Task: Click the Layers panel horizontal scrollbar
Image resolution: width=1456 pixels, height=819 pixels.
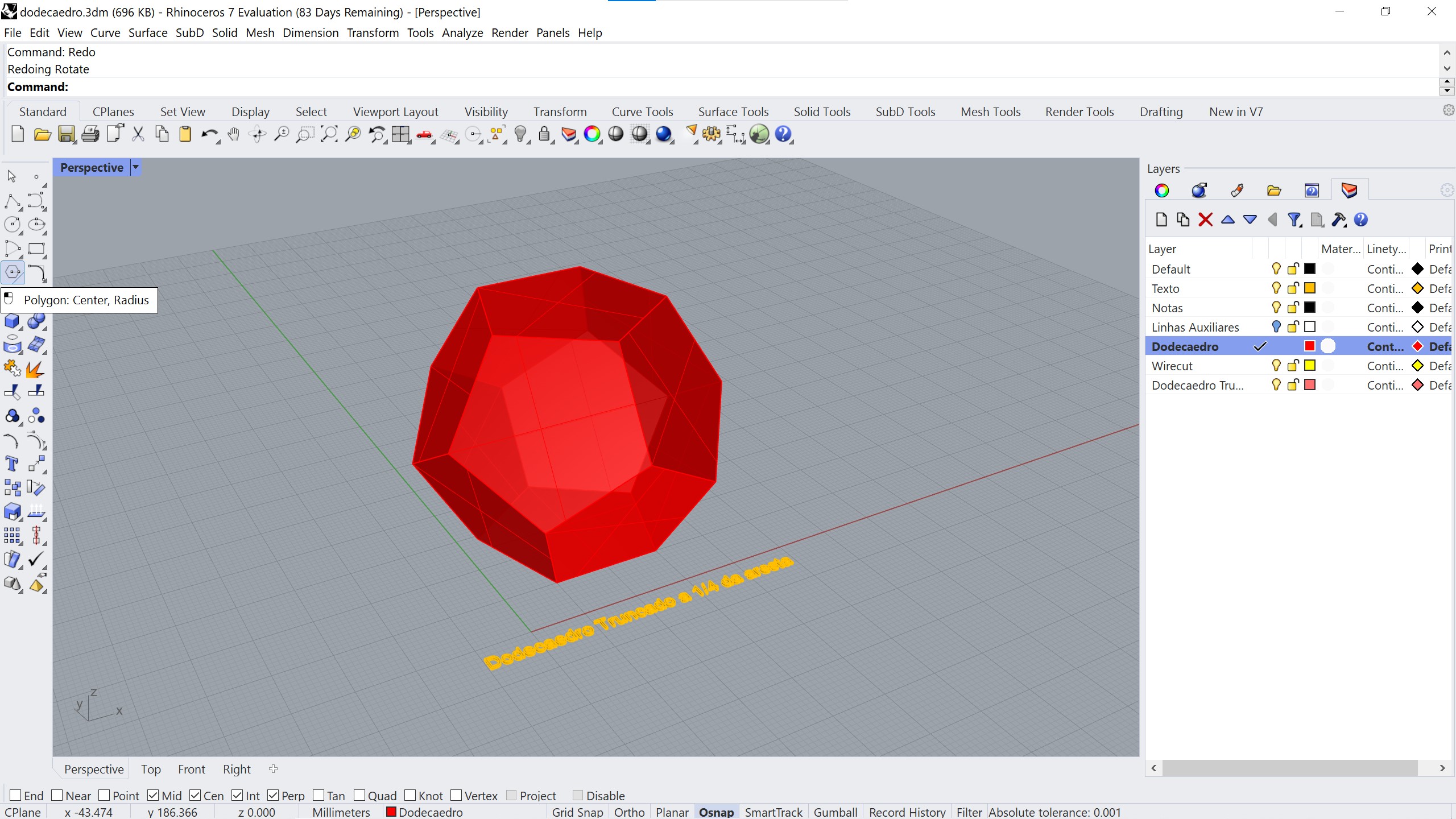Action: coord(1289,768)
